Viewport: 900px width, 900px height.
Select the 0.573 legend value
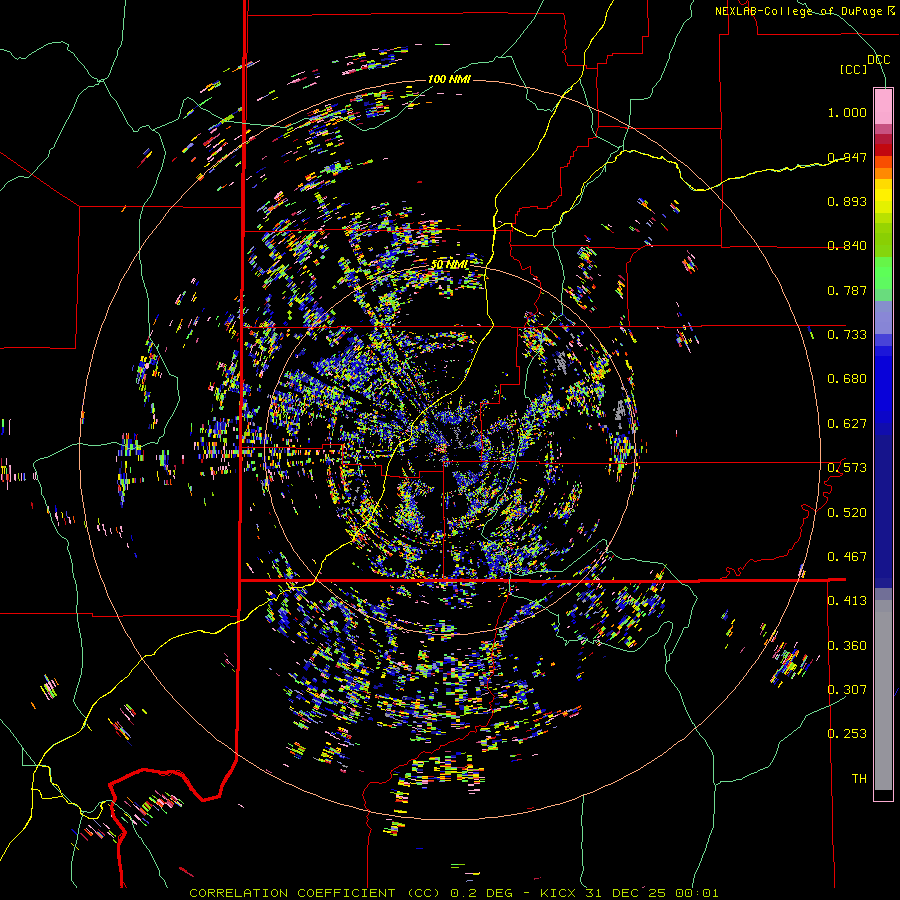(x=847, y=468)
